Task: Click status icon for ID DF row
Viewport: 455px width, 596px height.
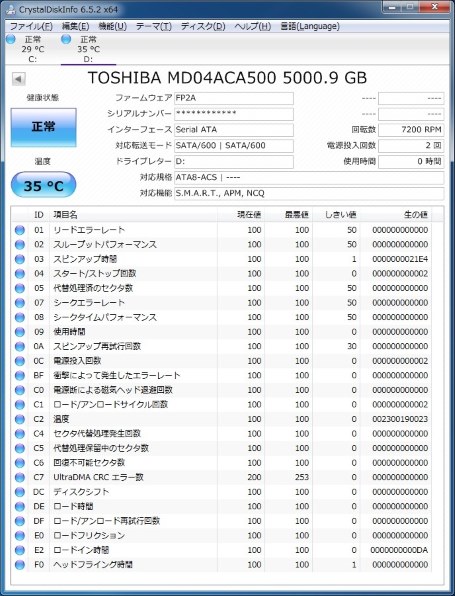Action: click(x=20, y=521)
